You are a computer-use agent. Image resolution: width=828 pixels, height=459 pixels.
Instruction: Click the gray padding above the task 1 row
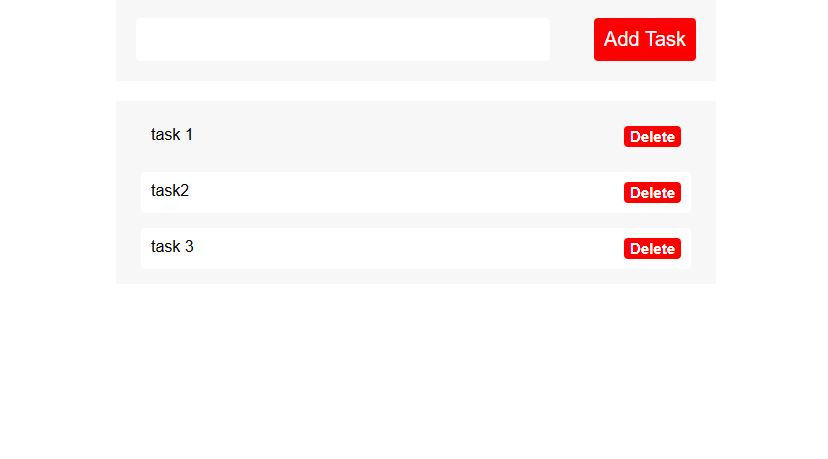pyautogui.click(x=415, y=108)
